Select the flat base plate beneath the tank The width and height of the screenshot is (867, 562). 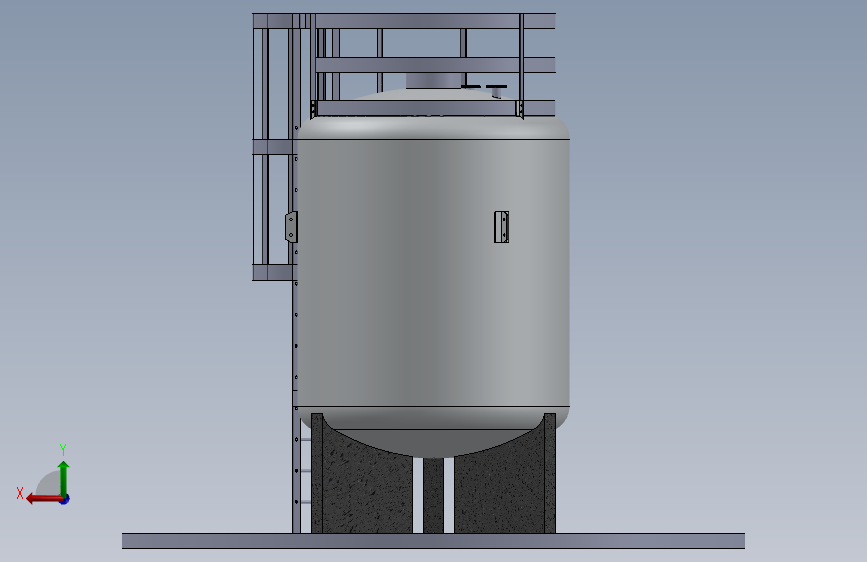(x=433, y=541)
